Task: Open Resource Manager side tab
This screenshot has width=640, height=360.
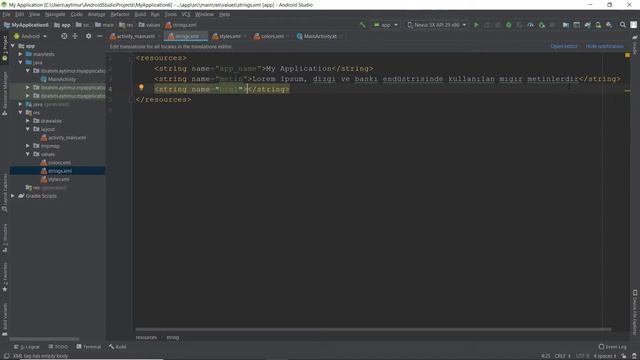Action: click(4, 94)
